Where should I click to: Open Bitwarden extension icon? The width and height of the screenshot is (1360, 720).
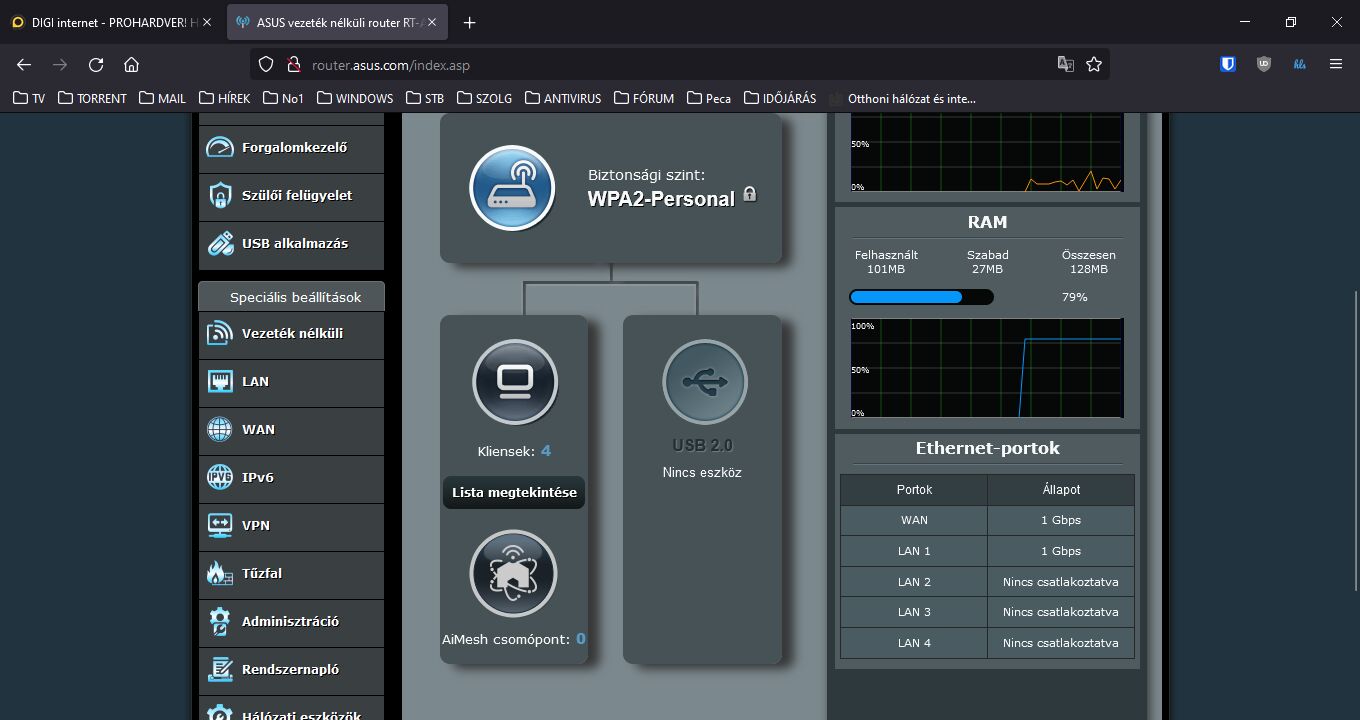pos(1228,64)
